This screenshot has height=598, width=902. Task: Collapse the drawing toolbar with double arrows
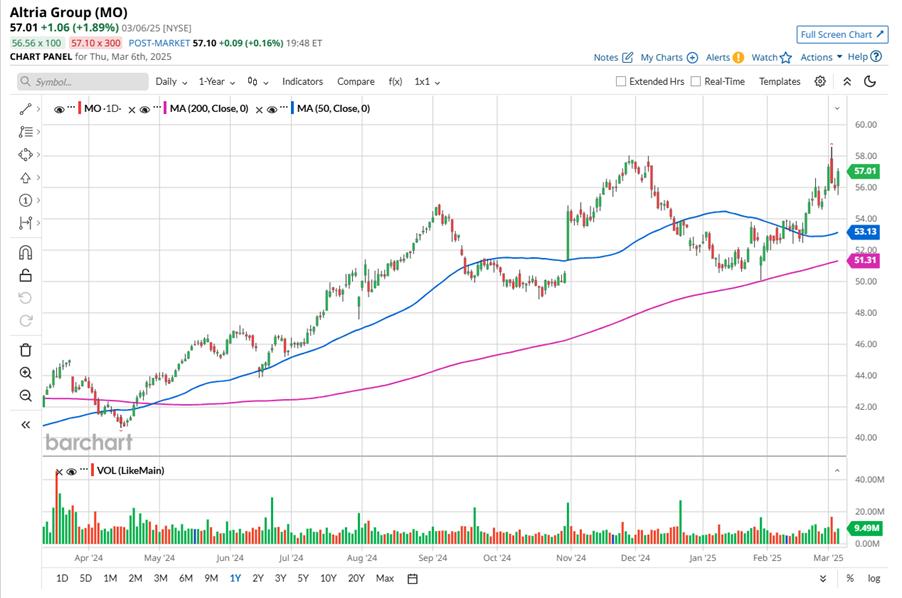(25, 425)
